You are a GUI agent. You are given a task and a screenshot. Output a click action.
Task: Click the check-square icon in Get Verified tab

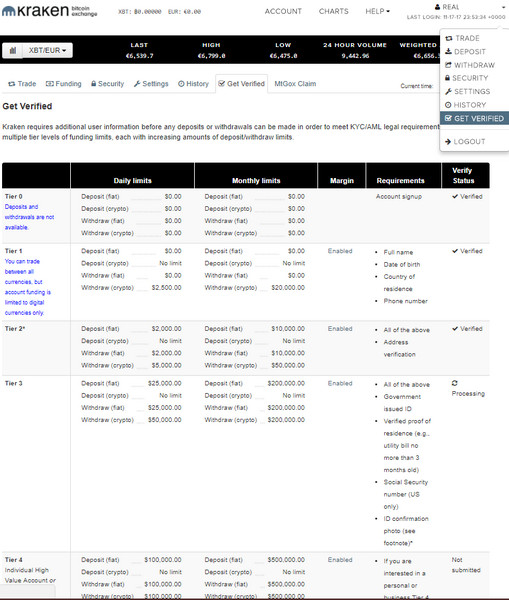222,83
